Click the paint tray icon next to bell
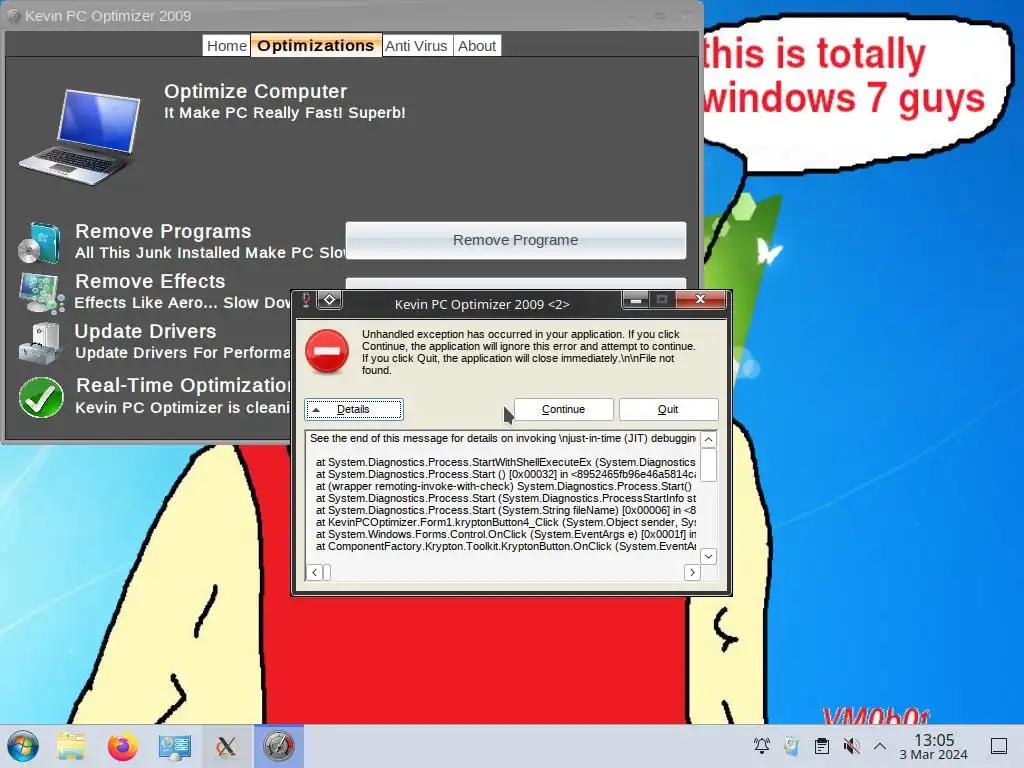Viewport: 1024px width, 768px height. 792,746
